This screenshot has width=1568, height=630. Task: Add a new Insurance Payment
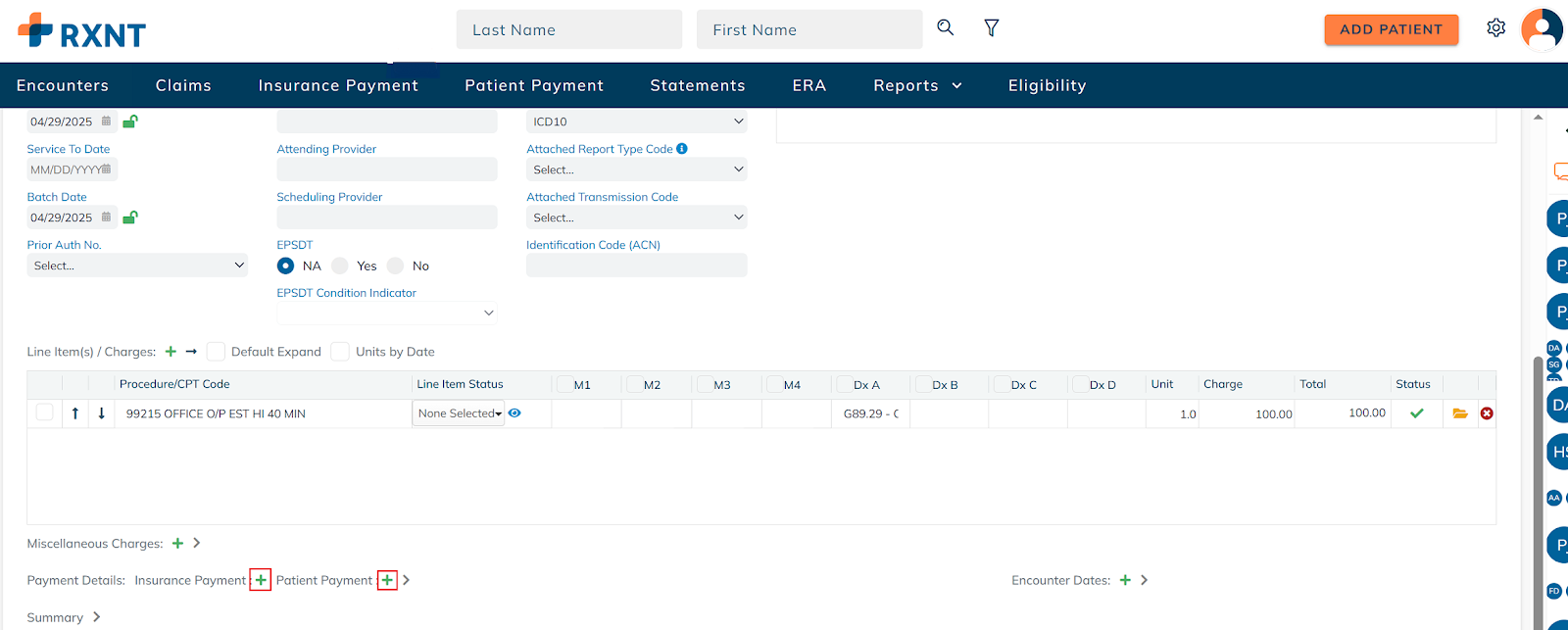[x=260, y=580]
